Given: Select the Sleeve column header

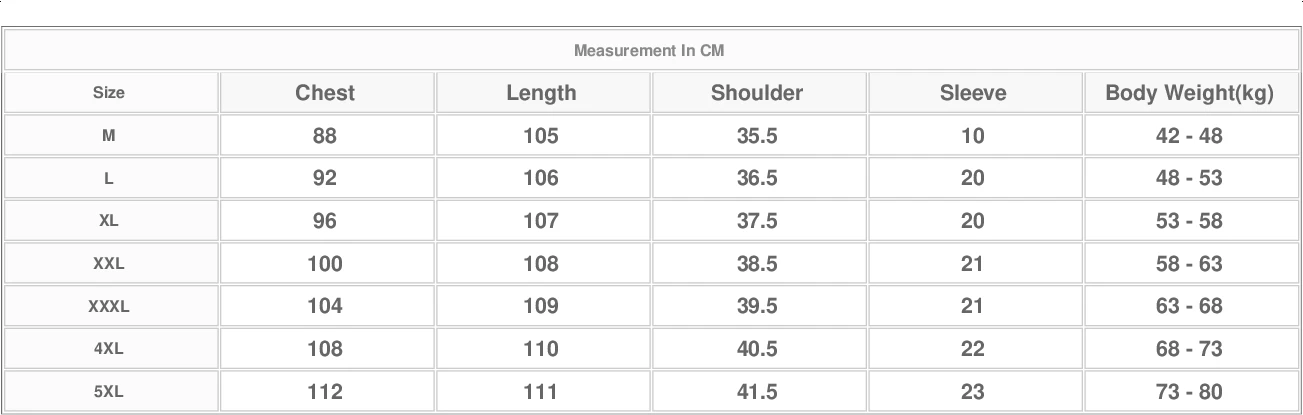Looking at the screenshot, I should 973,93.
